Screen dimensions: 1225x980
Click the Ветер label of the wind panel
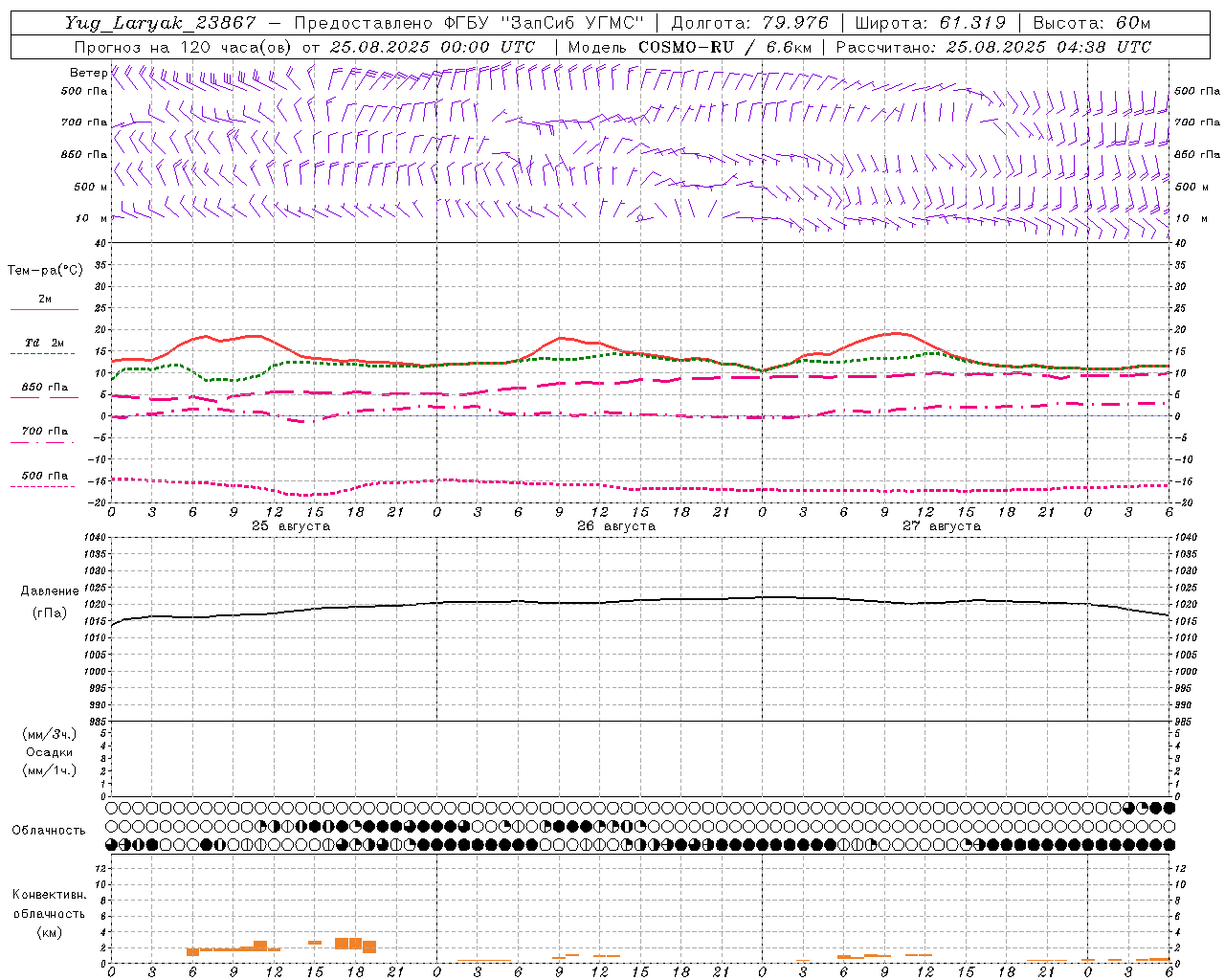click(x=88, y=73)
